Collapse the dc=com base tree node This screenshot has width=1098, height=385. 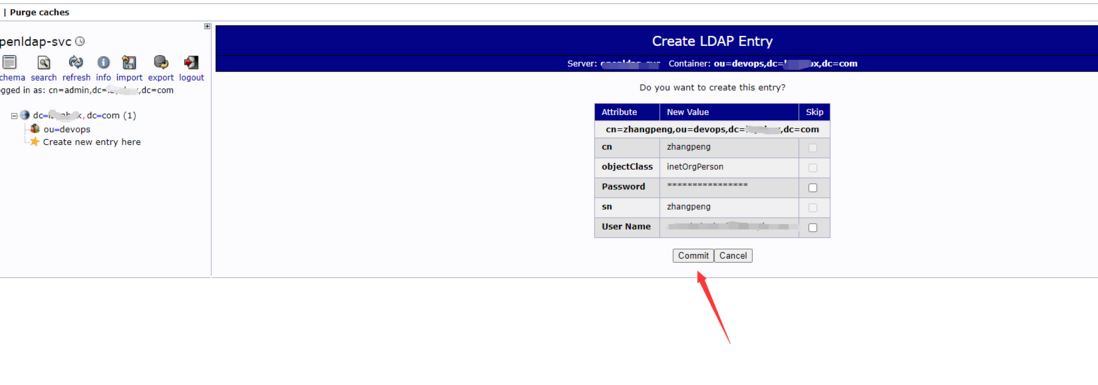pyautogui.click(x=14, y=116)
